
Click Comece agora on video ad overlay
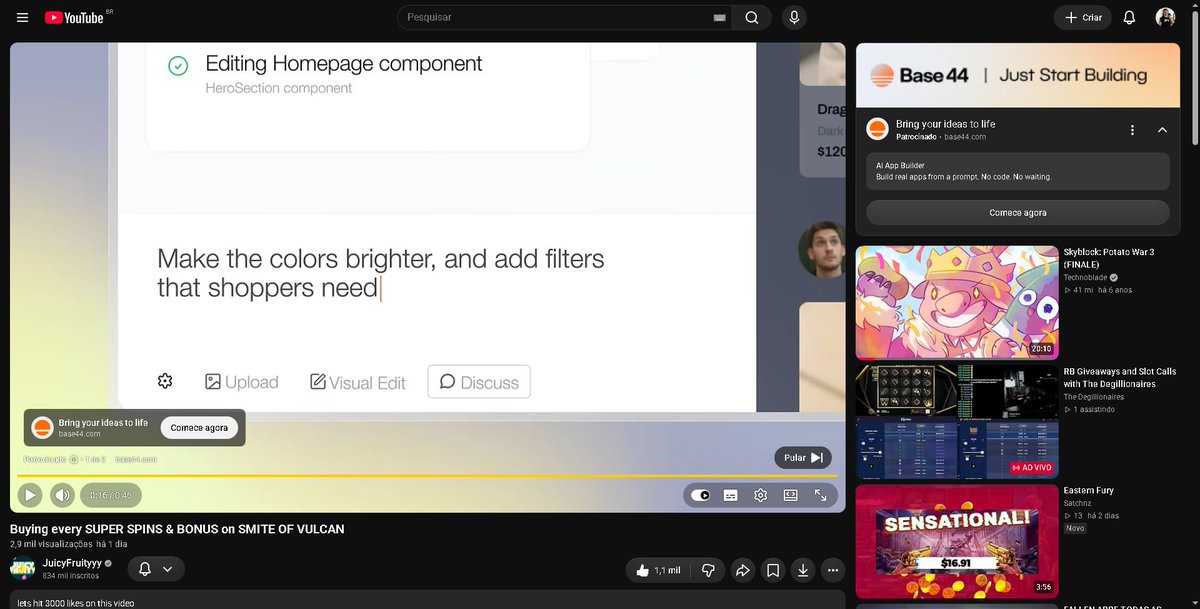199,428
